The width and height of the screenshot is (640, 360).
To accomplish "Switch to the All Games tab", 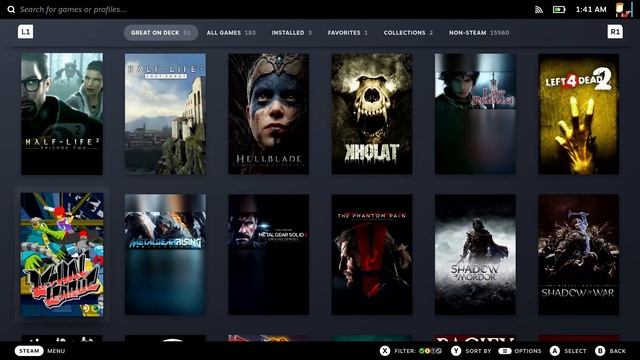I will click(231, 32).
